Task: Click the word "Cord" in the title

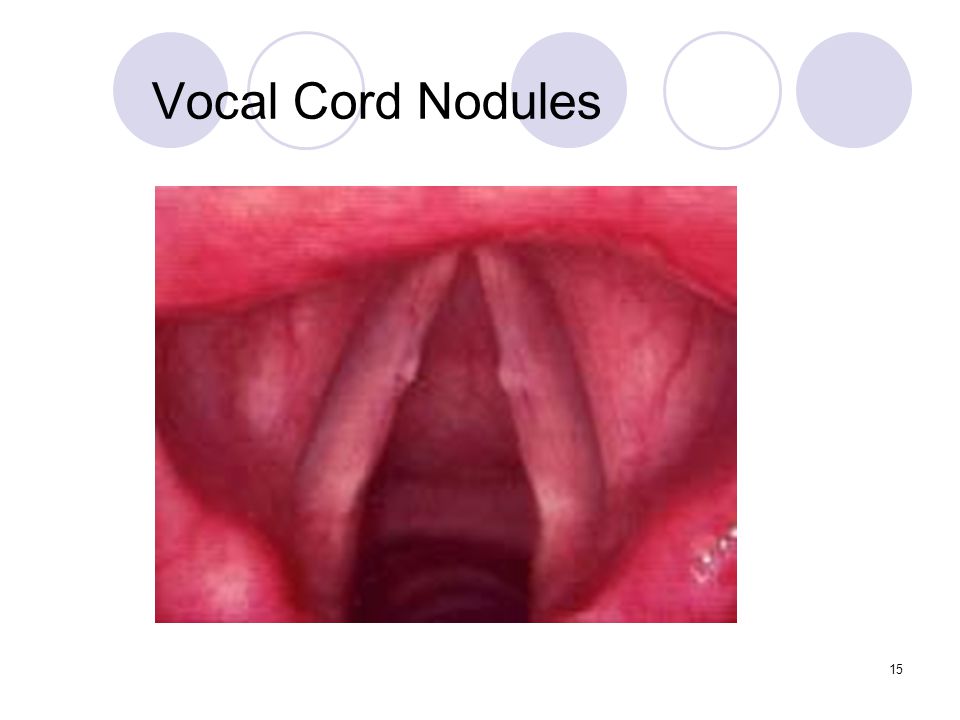Action: tap(347, 101)
